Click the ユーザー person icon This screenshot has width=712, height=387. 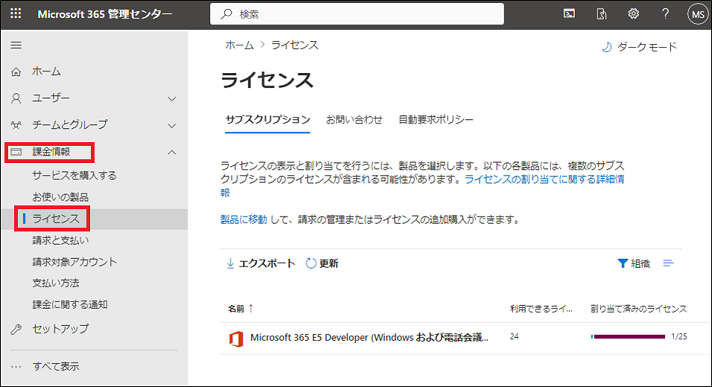tap(16, 98)
